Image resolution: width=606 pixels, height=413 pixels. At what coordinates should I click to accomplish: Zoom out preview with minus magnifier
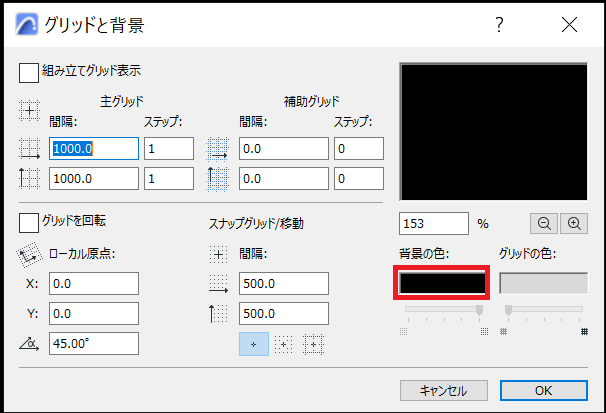pos(544,223)
